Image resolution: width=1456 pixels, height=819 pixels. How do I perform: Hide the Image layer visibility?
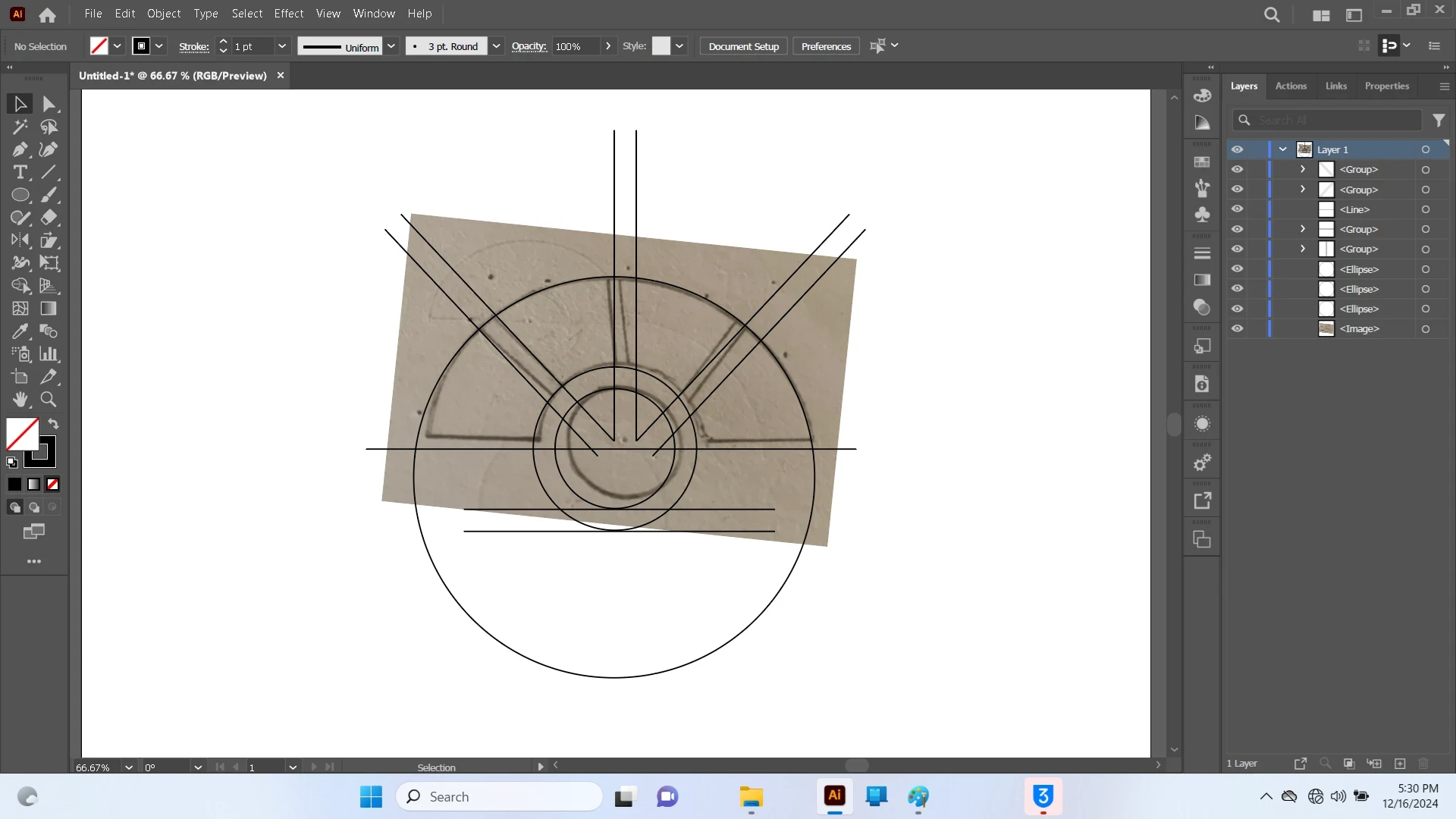(x=1237, y=328)
